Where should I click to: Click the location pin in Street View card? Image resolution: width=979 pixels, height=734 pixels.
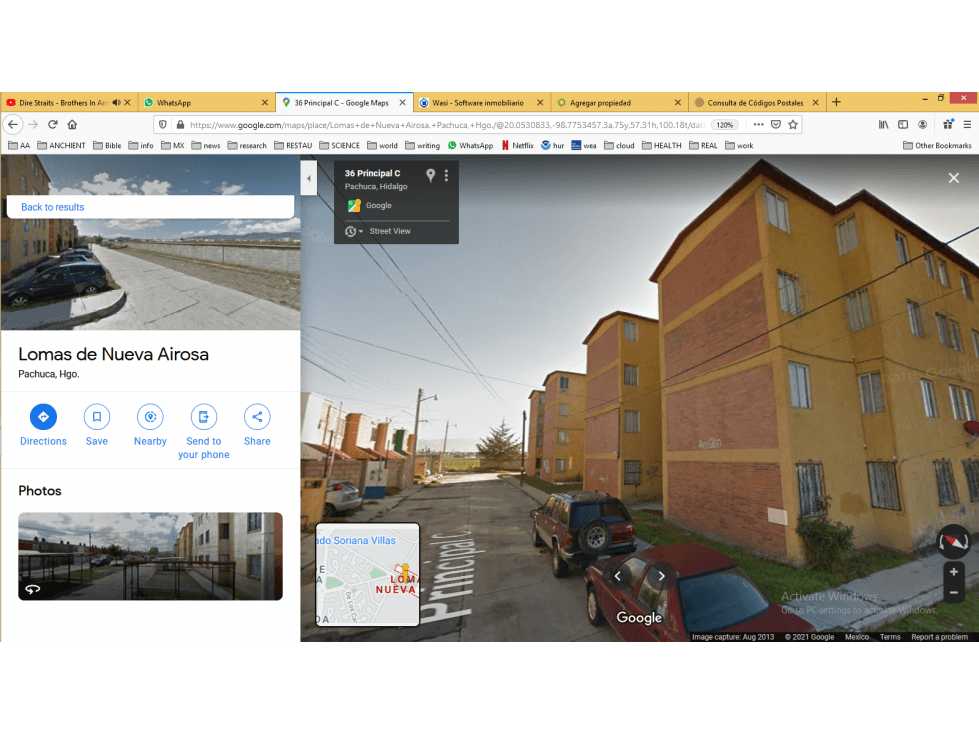430,175
